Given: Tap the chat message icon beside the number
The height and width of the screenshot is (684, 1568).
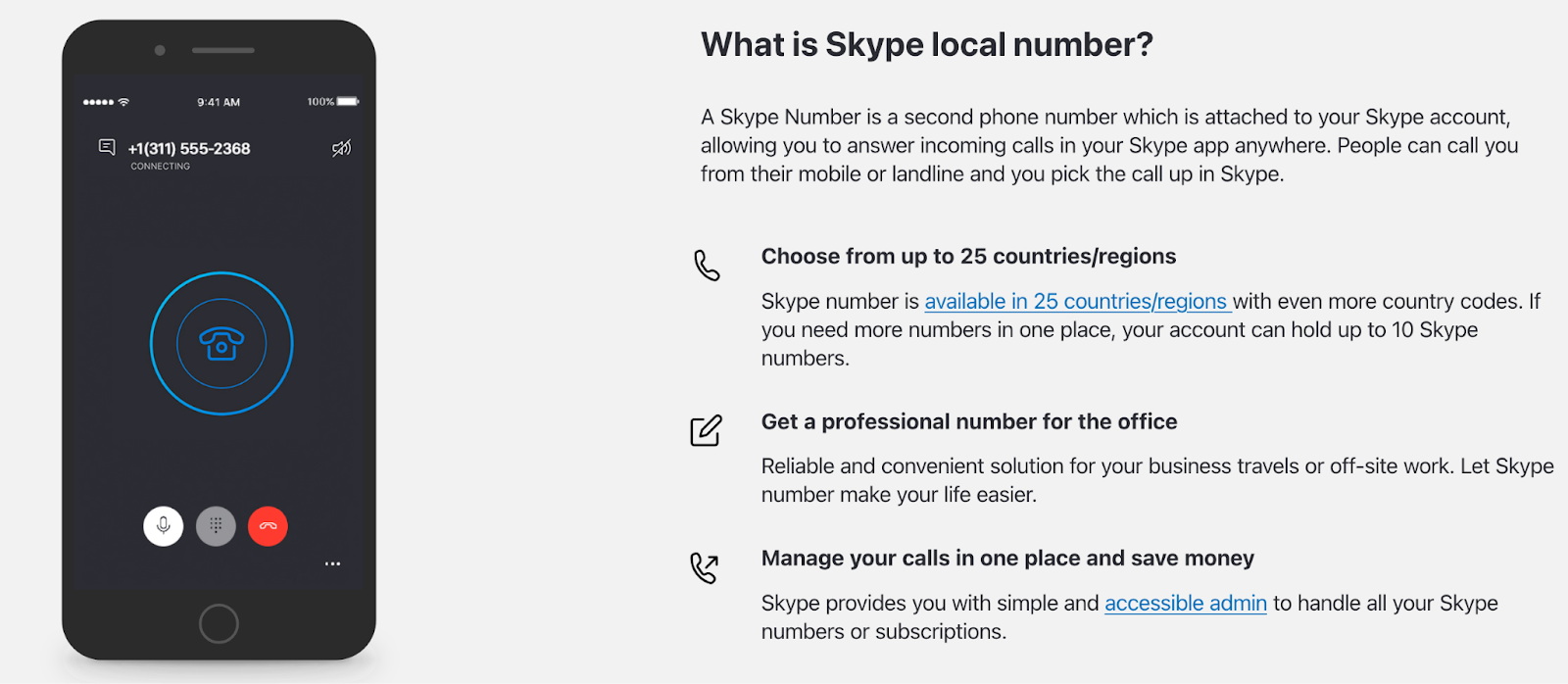Looking at the screenshot, I should (107, 147).
